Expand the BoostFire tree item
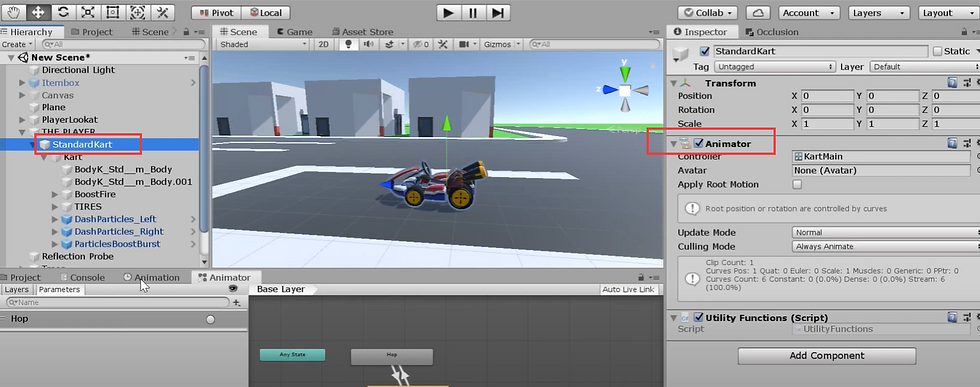 [x=56, y=194]
